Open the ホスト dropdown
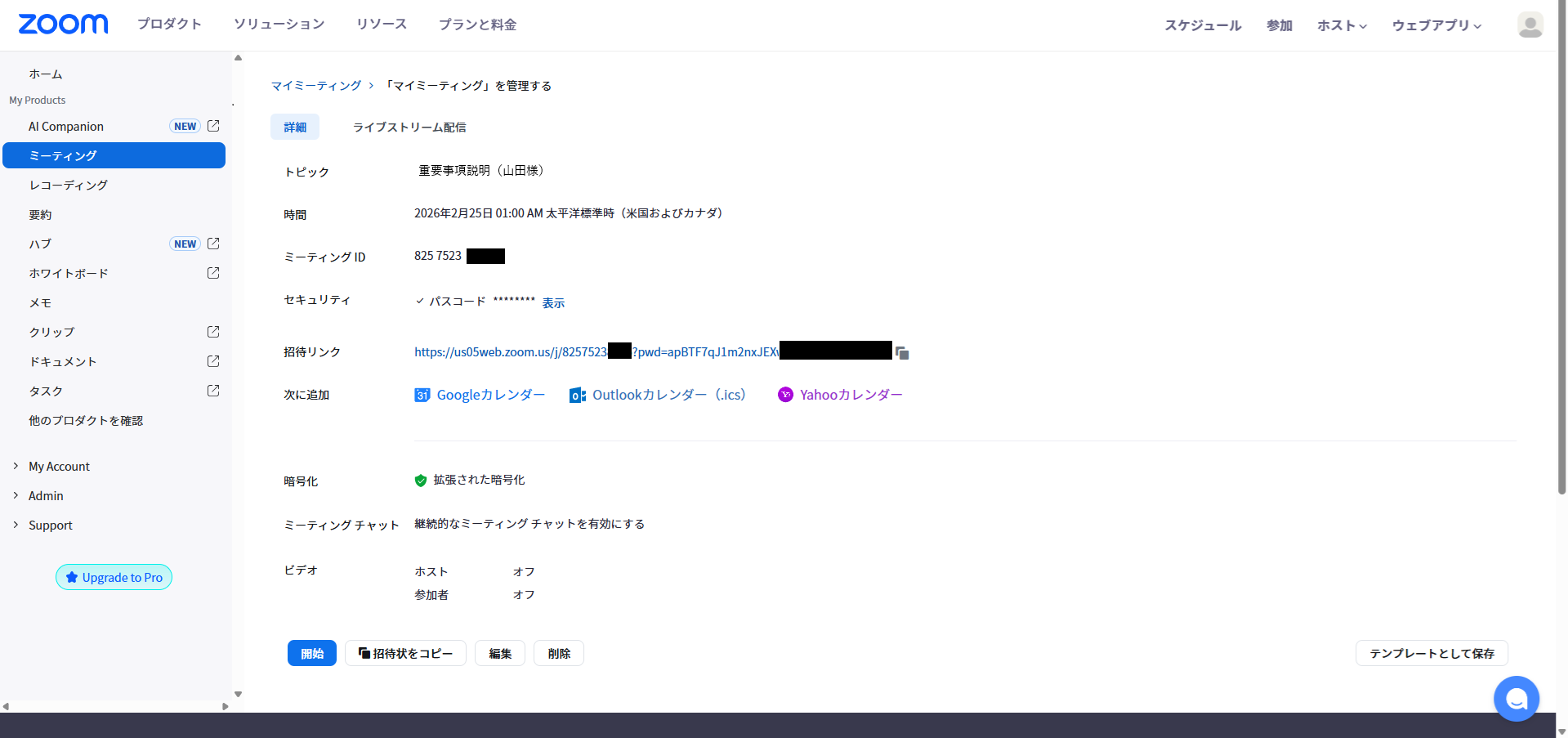 1340,25
